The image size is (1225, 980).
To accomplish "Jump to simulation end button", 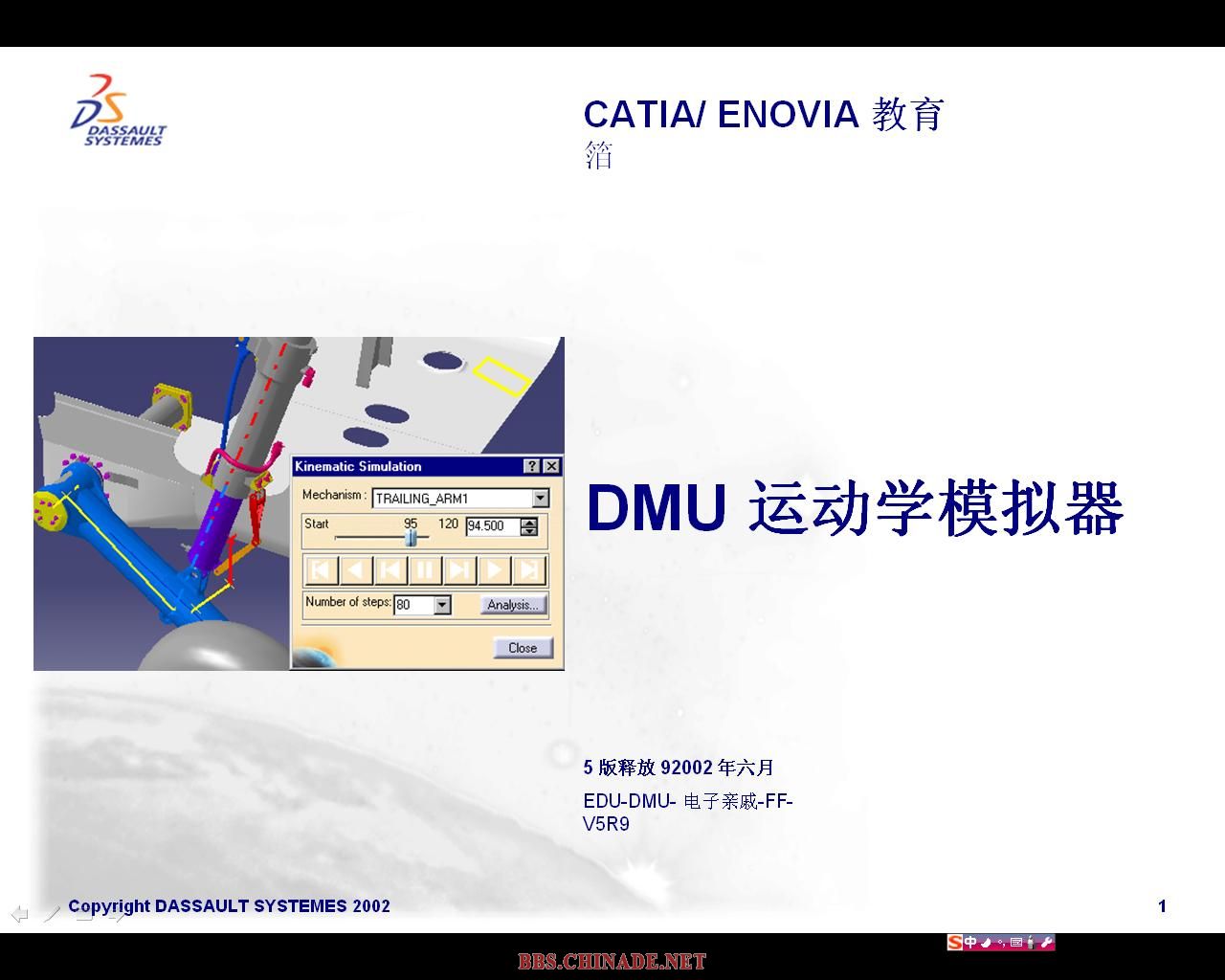I will [527, 570].
